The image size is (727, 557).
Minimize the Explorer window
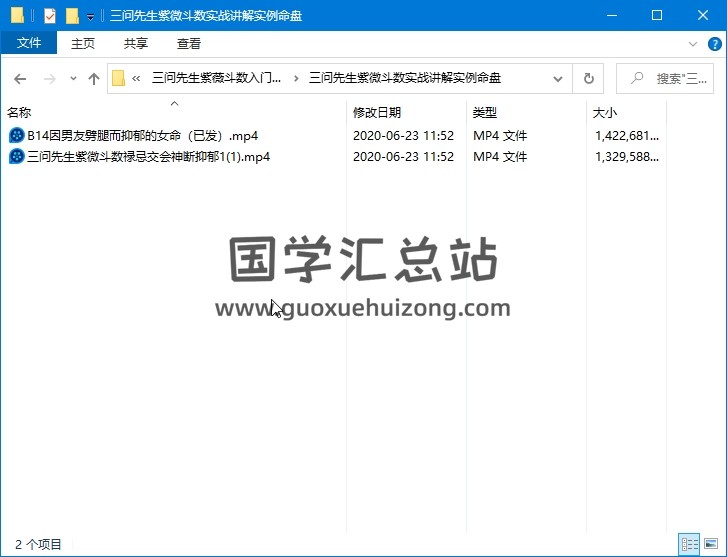coord(612,15)
